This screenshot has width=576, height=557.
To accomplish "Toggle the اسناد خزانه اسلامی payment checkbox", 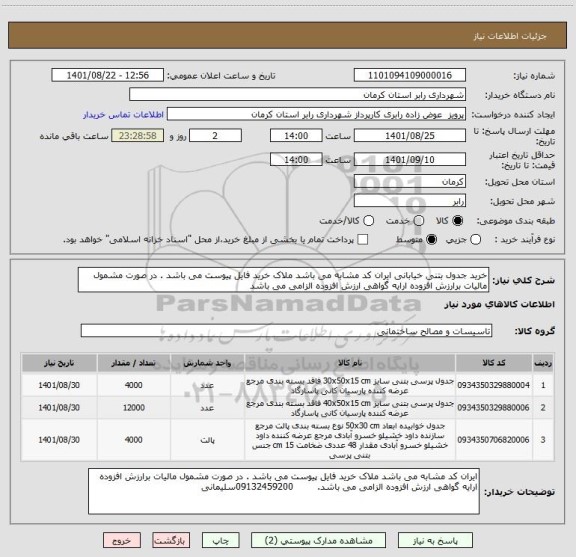I will [363, 240].
